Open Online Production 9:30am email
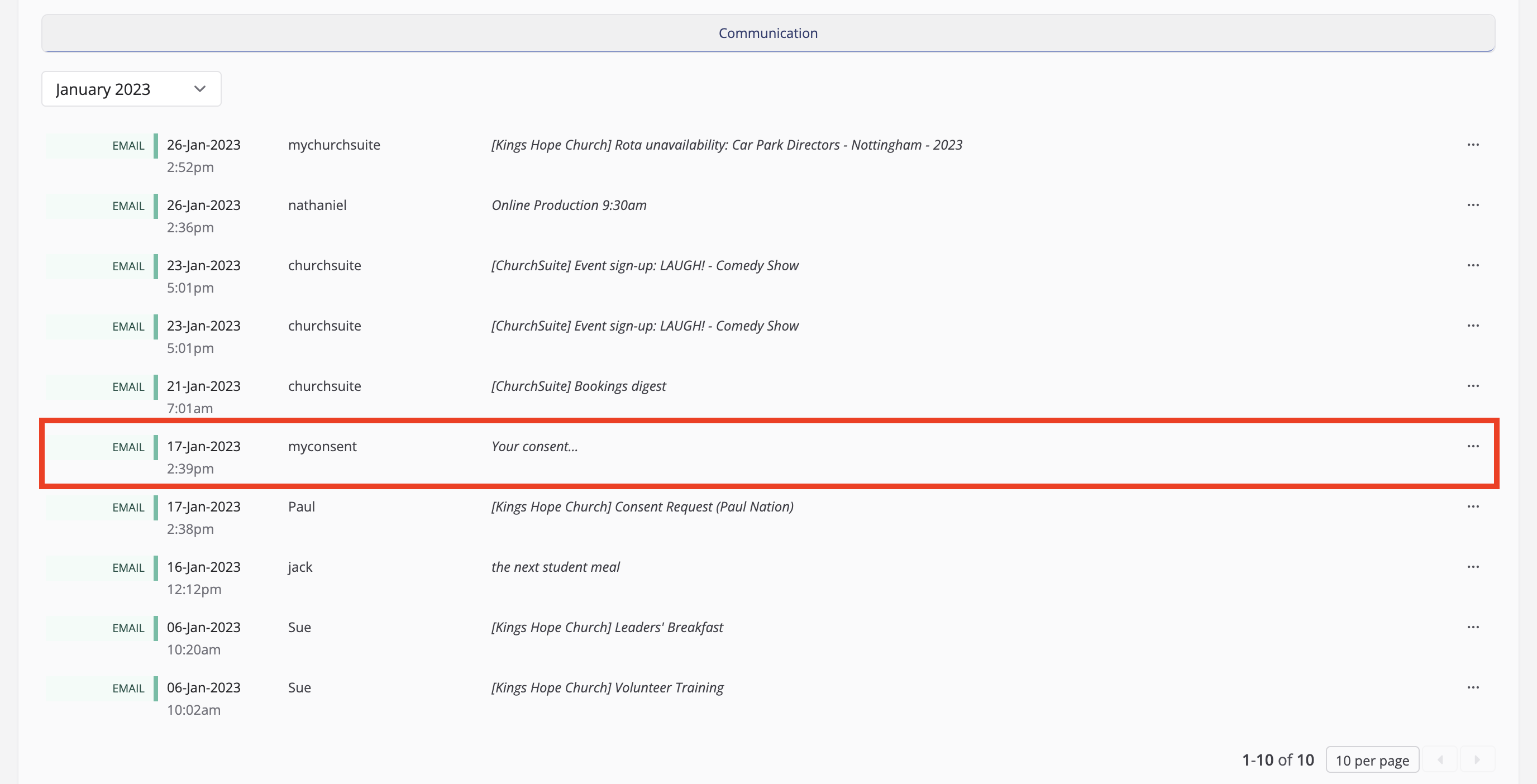The height and width of the screenshot is (784, 1537). coord(569,205)
